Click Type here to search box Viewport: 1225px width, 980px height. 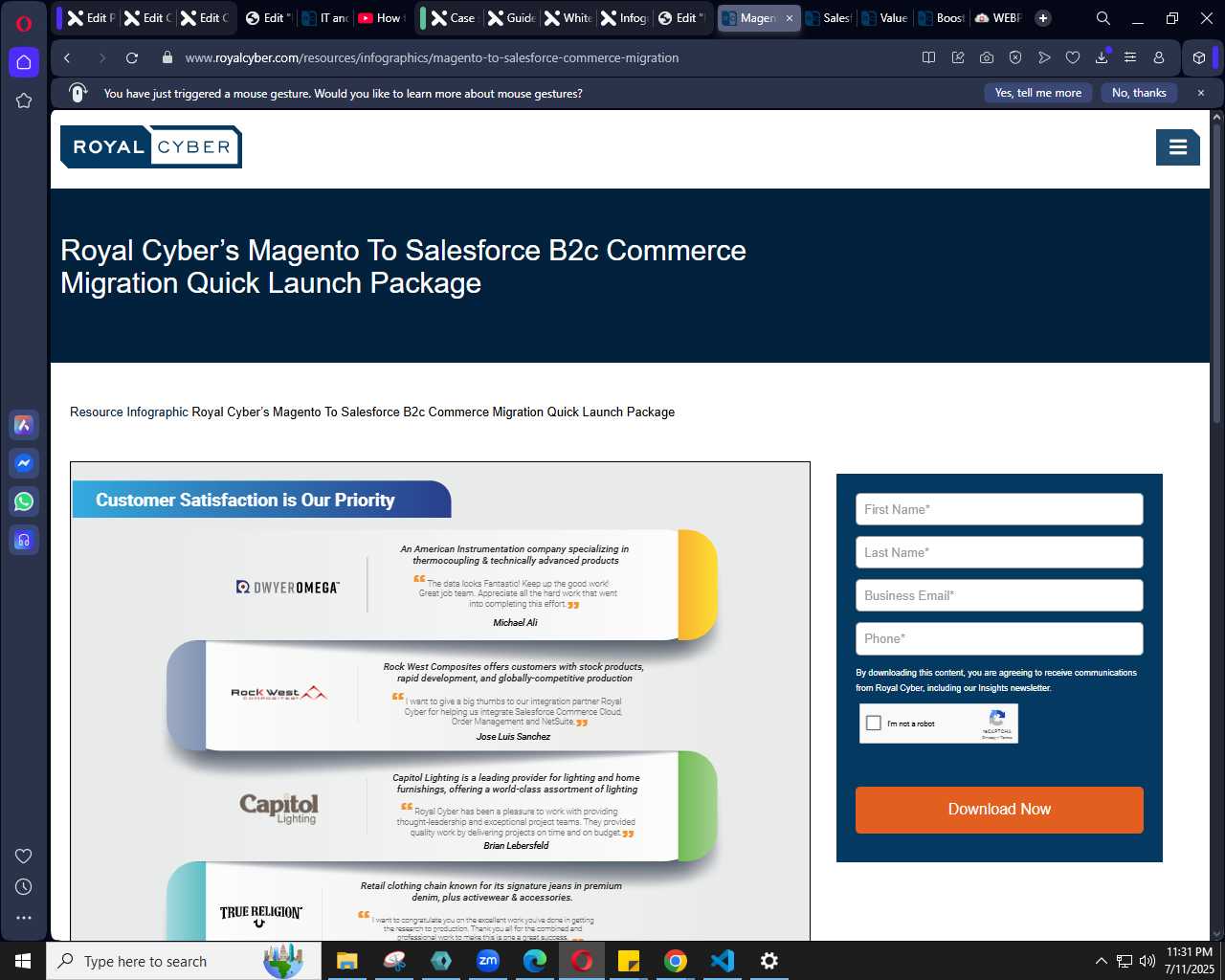pyautogui.click(x=184, y=961)
